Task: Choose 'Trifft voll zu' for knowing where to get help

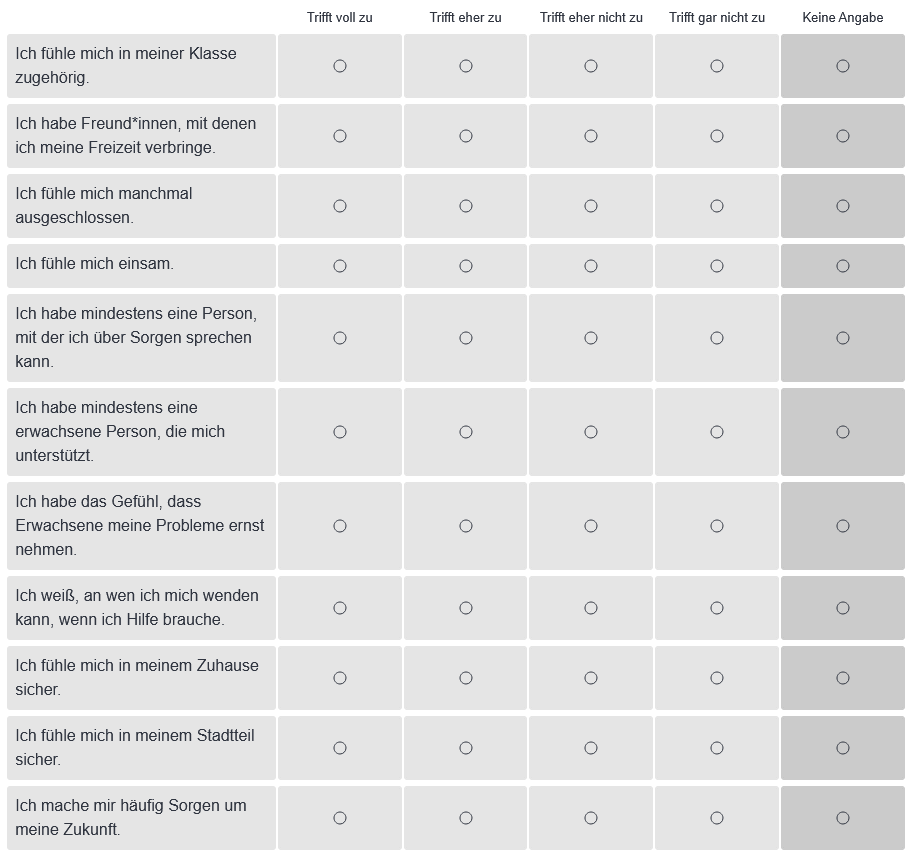Action: tap(340, 608)
